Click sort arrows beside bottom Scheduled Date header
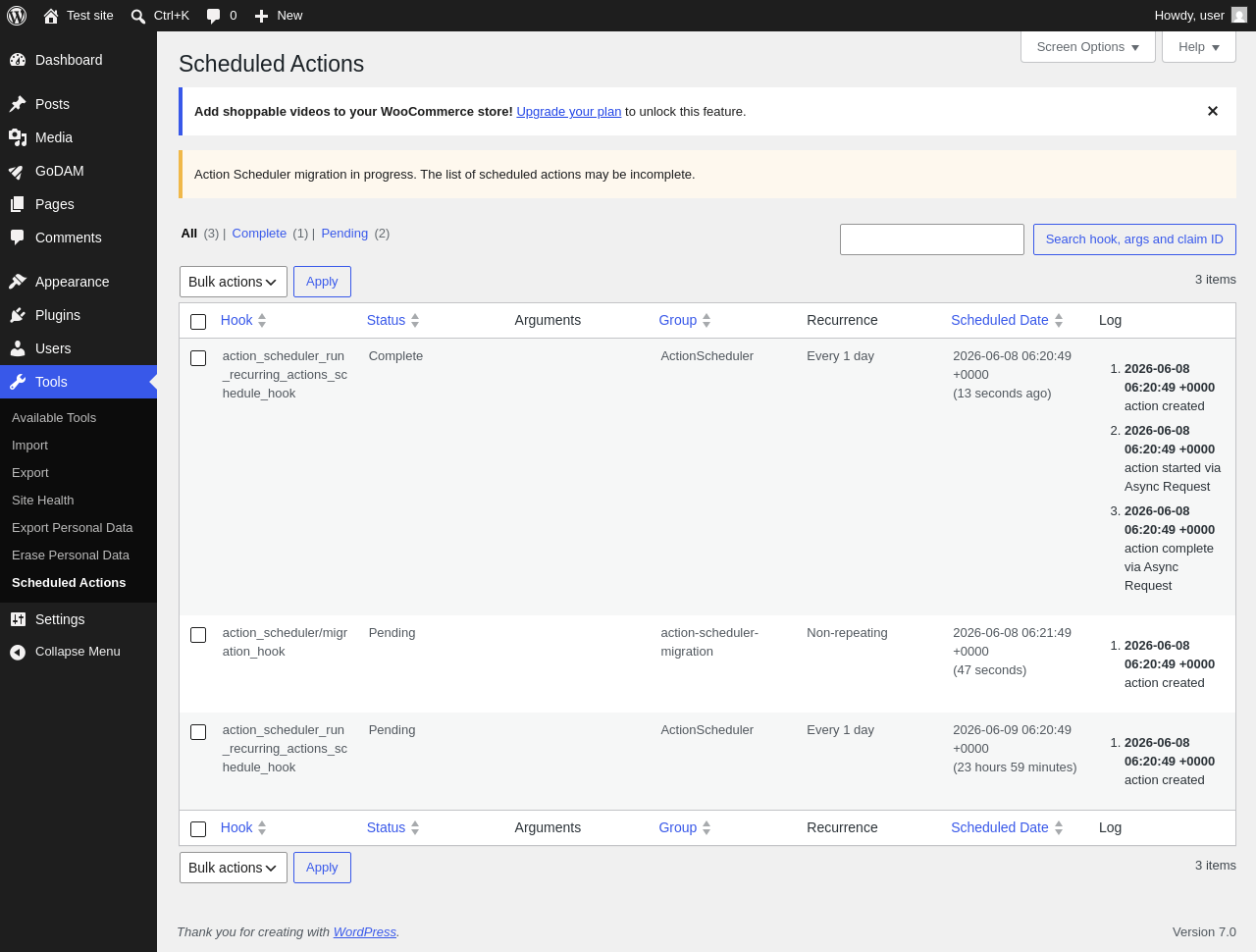The width and height of the screenshot is (1256, 952). tap(1059, 827)
